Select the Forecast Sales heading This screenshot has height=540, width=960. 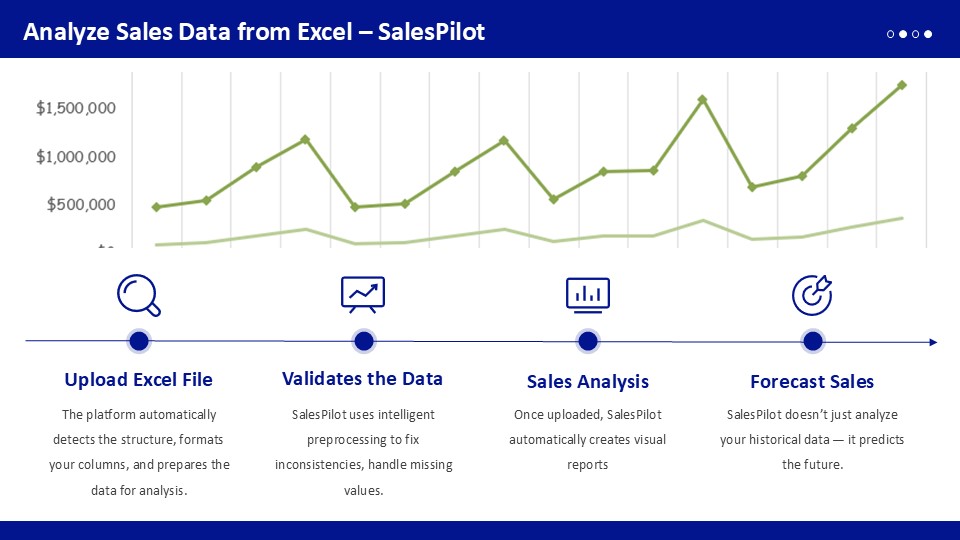(x=812, y=382)
